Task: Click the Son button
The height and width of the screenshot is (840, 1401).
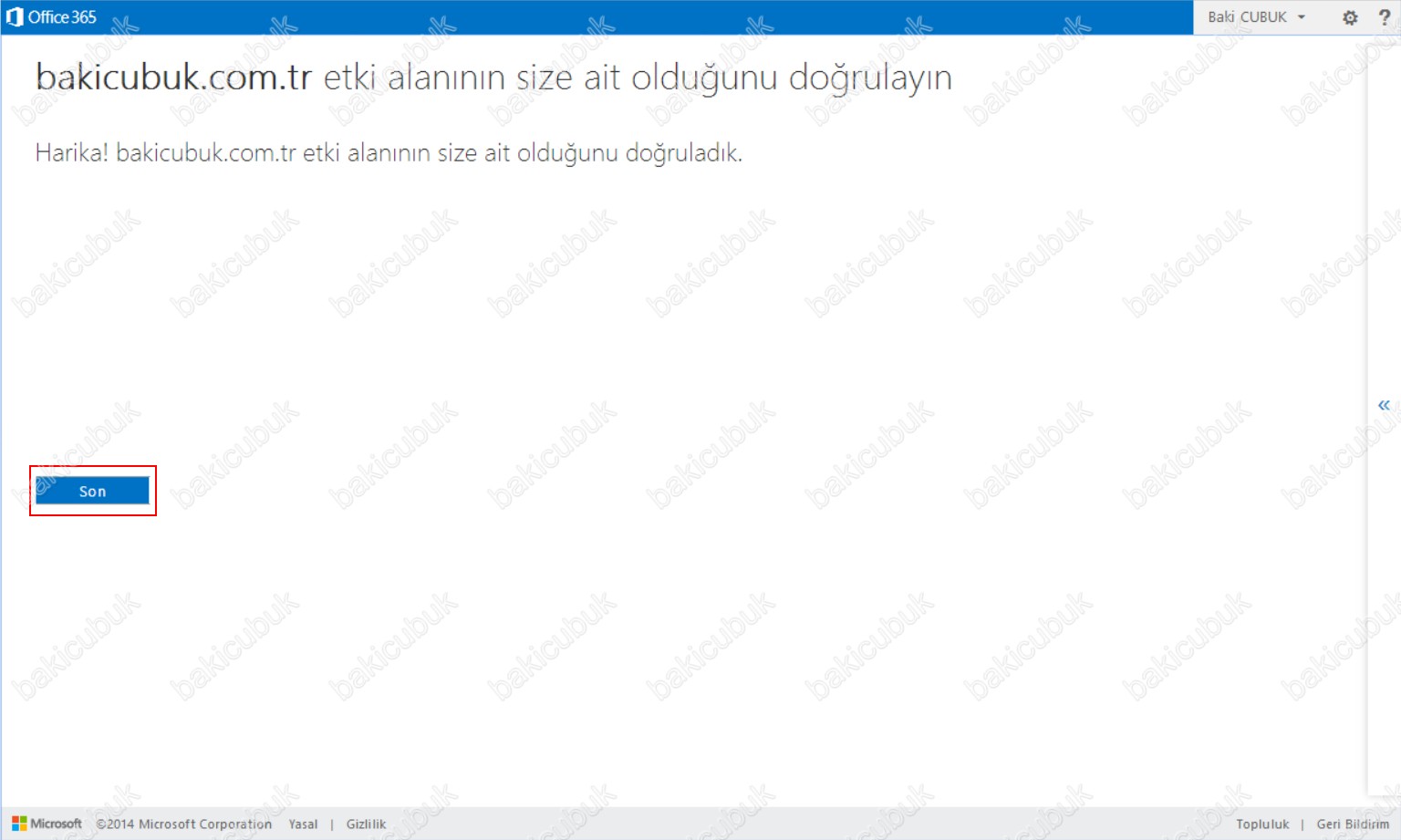Action: [92, 491]
